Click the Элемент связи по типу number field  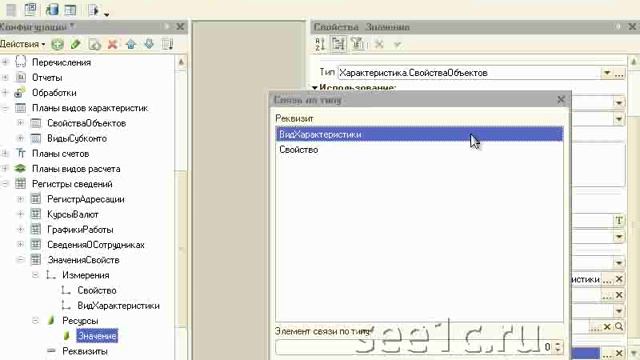click(414, 347)
